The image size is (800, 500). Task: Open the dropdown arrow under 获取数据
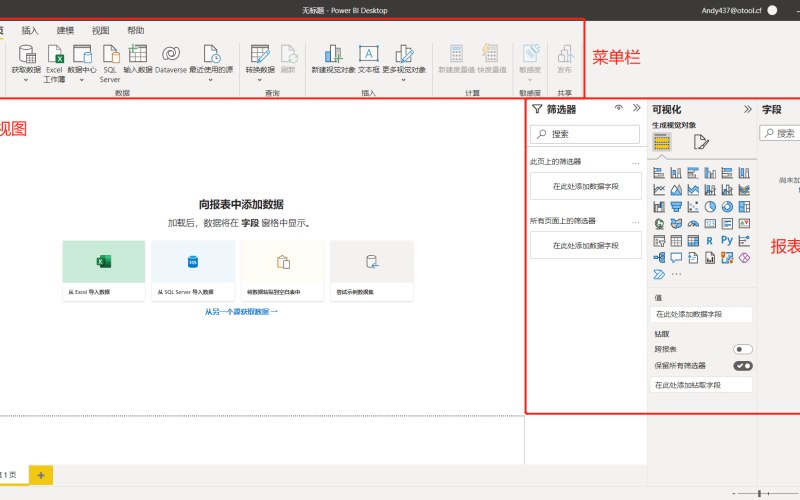pyautogui.click(x=26, y=80)
